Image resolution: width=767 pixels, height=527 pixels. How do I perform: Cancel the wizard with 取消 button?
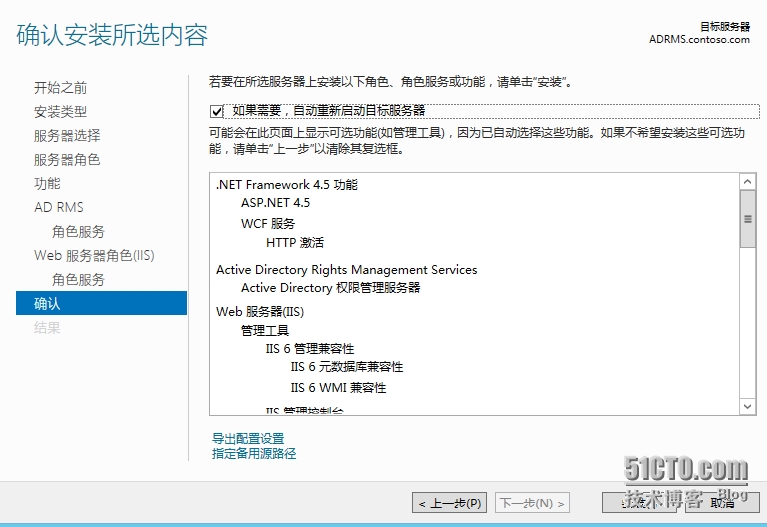[722, 503]
